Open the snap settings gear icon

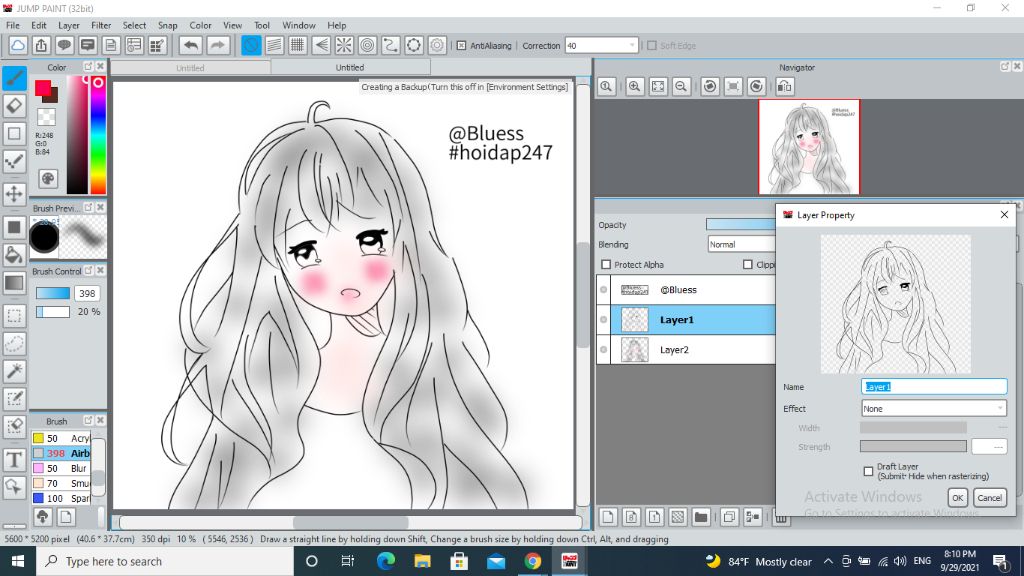(437, 45)
